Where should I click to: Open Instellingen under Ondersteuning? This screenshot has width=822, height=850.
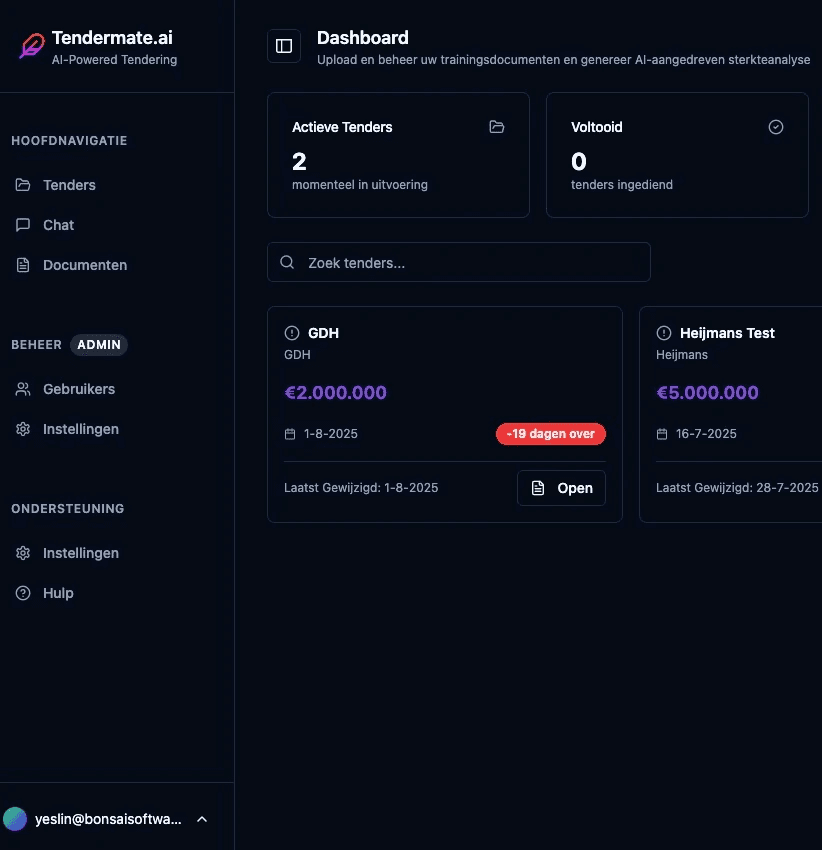click(78, 553)
